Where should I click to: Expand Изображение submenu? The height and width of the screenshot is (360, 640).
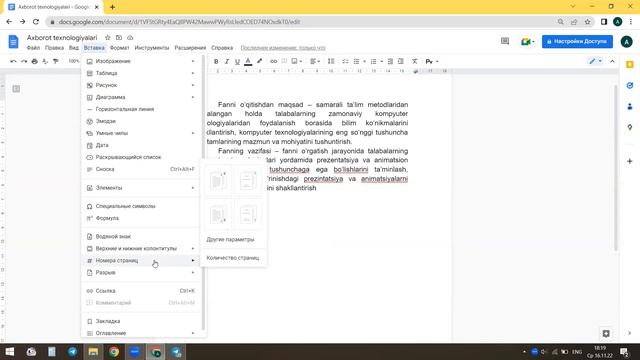[141, 61]
